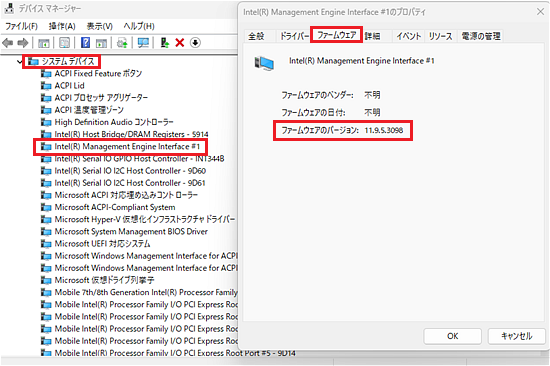Click the Forward arrow toolbar icon
This screenshot has height=366, width=550.
23,43
